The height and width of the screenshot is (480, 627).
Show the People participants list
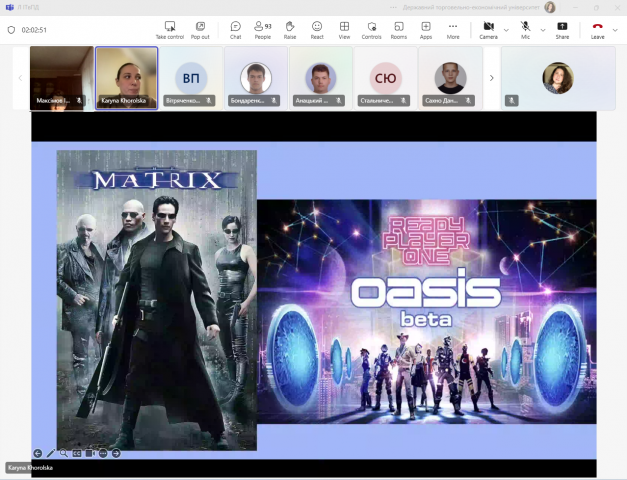pyautogui.click(x=262, y=29)
